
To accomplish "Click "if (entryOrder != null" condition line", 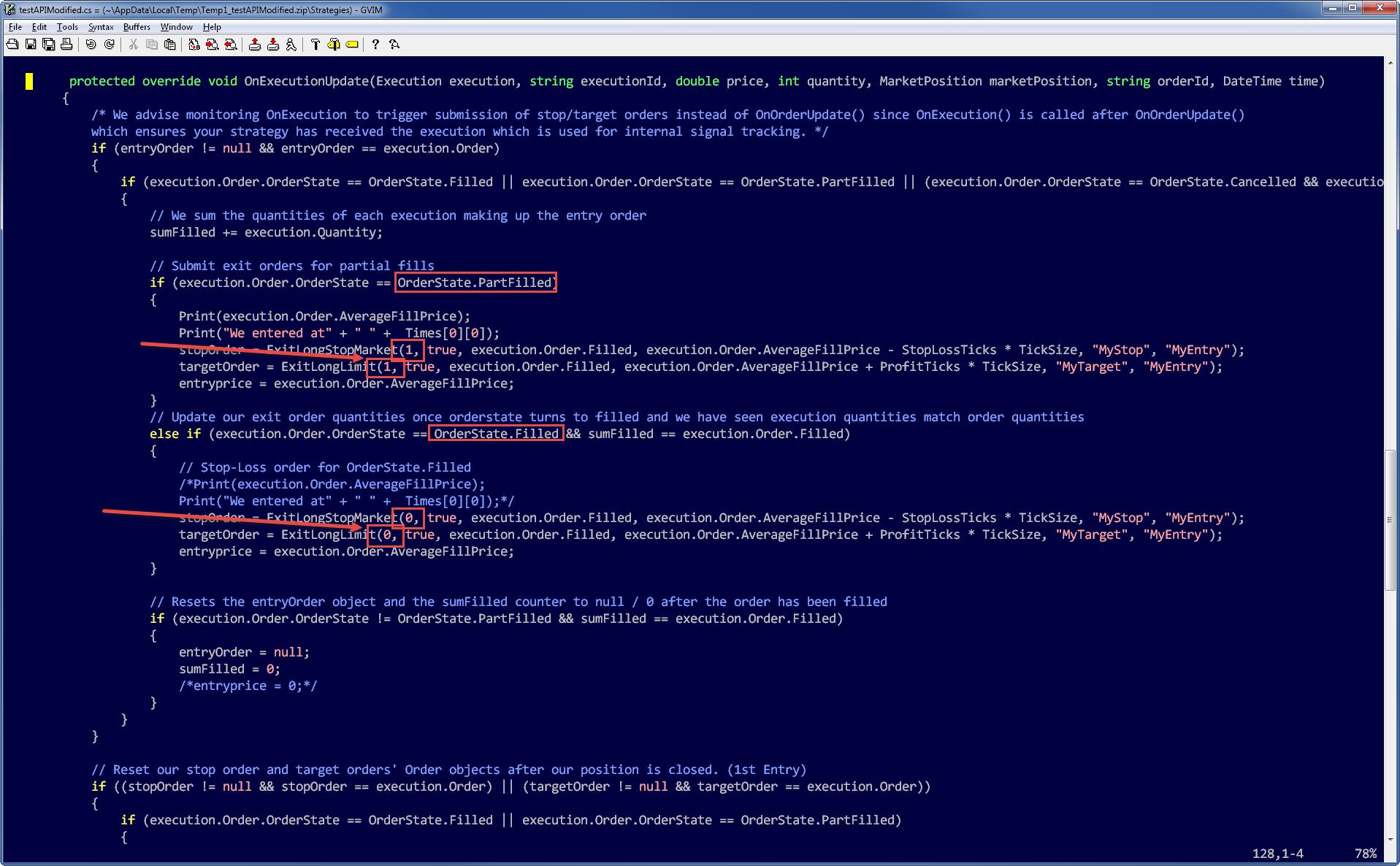I will pyautogui.click(x=296, y=148).
